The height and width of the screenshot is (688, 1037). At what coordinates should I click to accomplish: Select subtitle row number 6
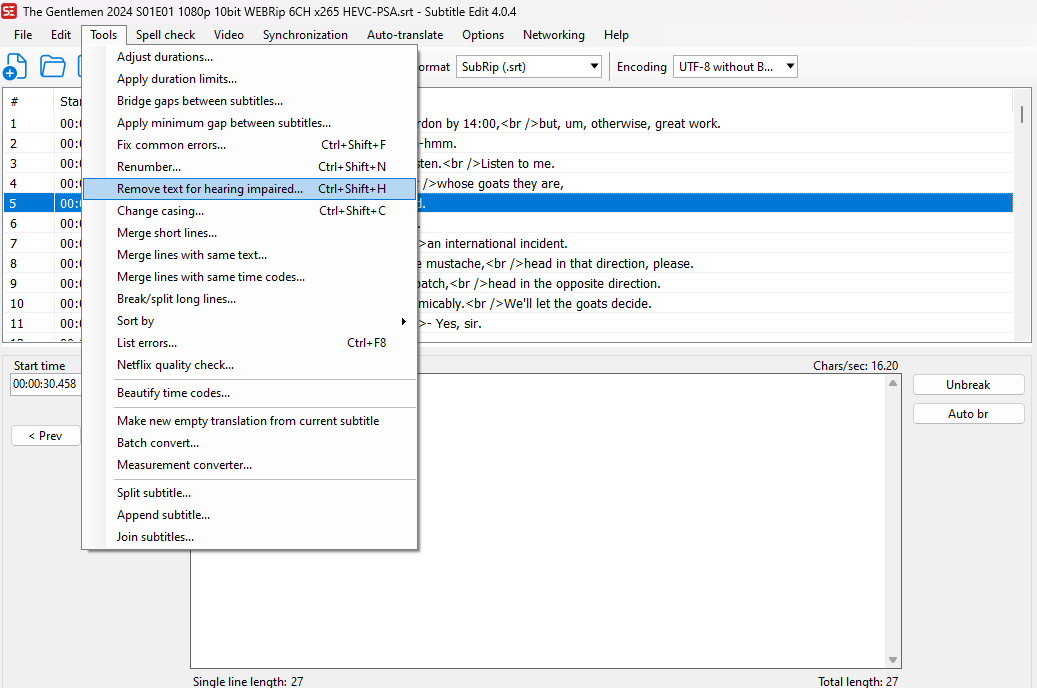point(508,224)
